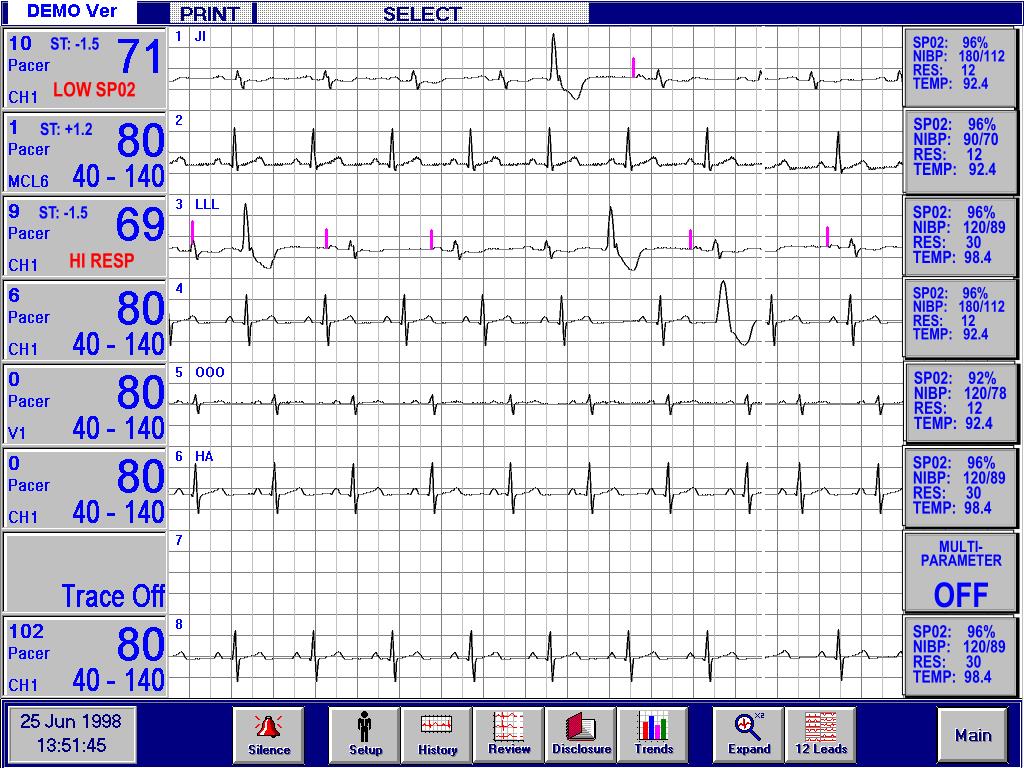Image resolution: width=1024 pixels, height=768 pixels.
Task: Click the SELECT menu item
Action: pyautogui.click(x=422, y=14)
